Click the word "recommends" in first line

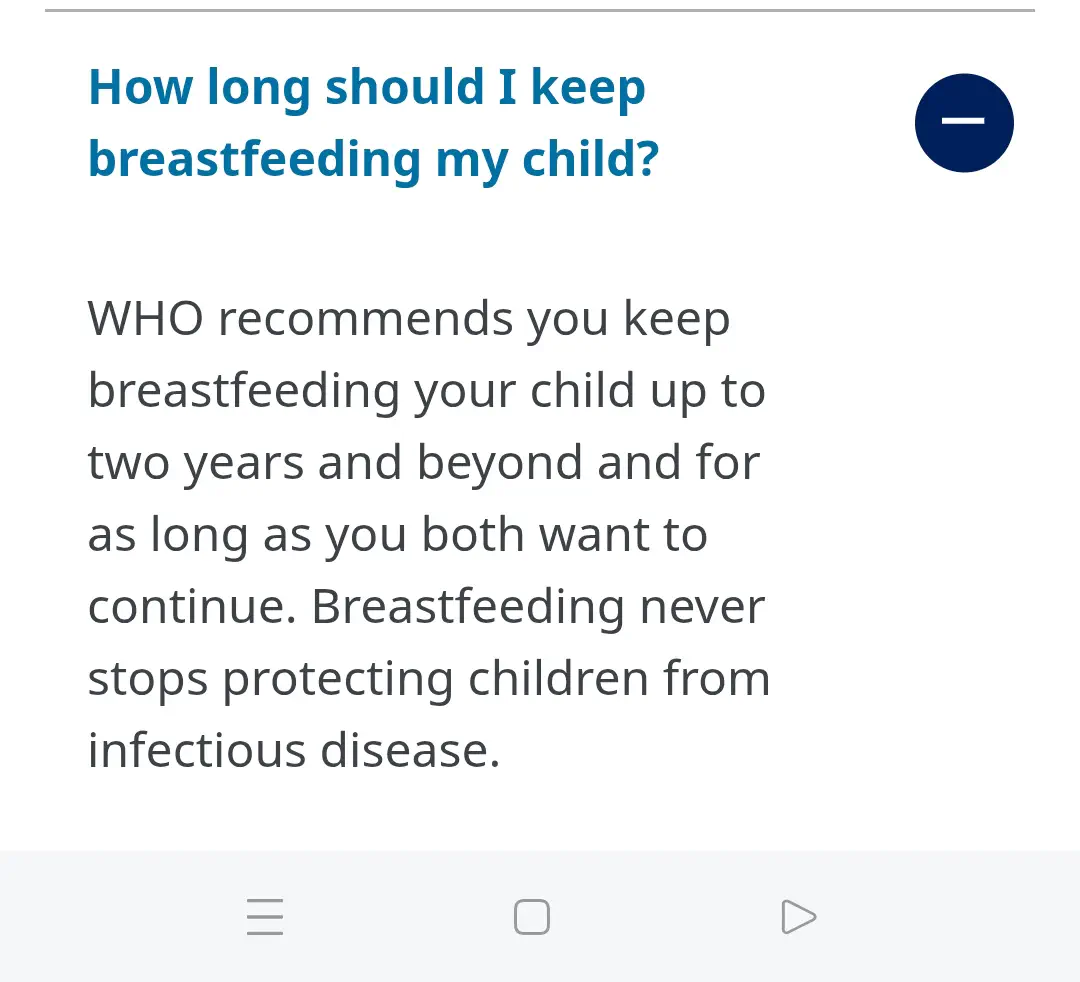coord(365,319)
